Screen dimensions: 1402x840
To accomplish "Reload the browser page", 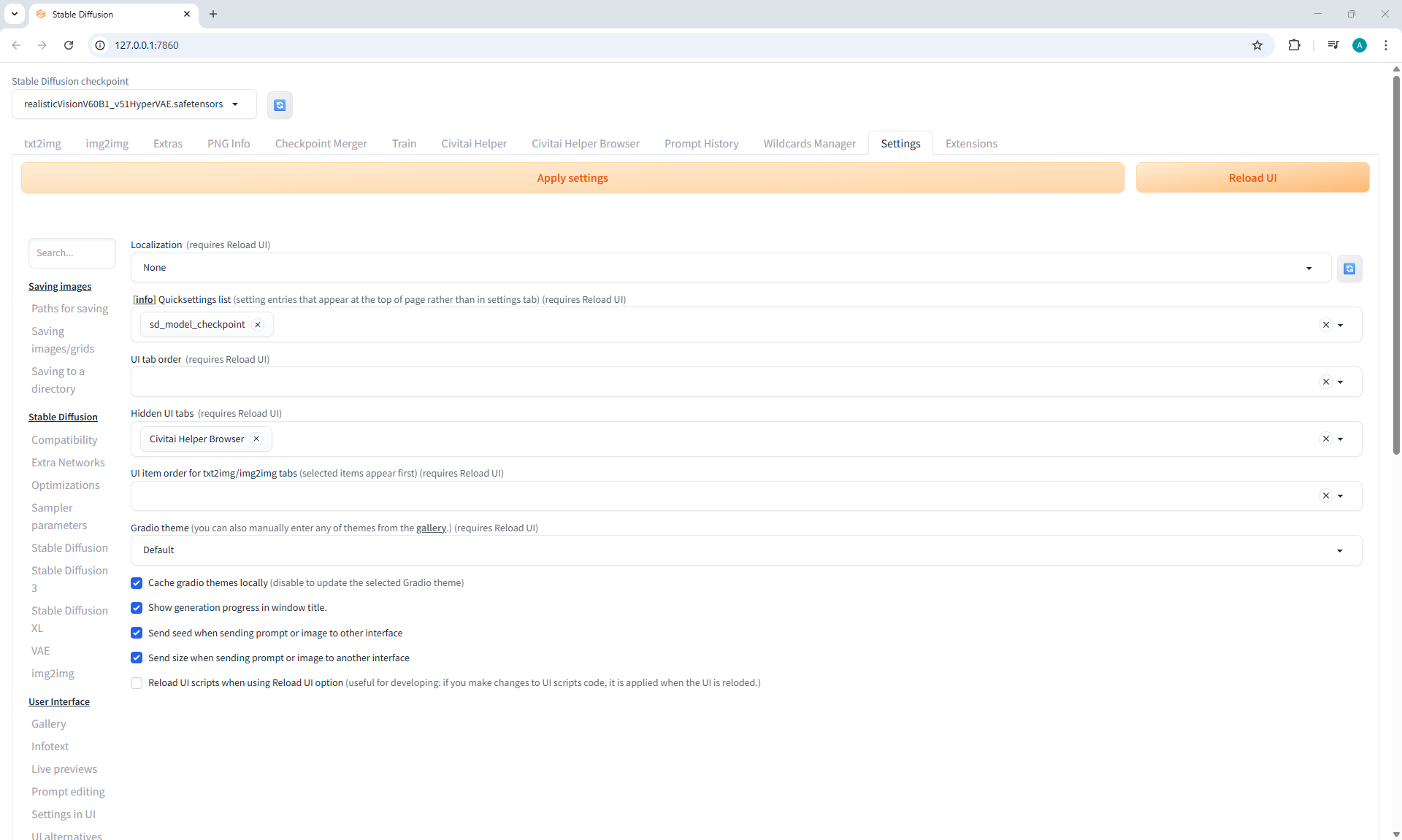I will pos(69,45).
